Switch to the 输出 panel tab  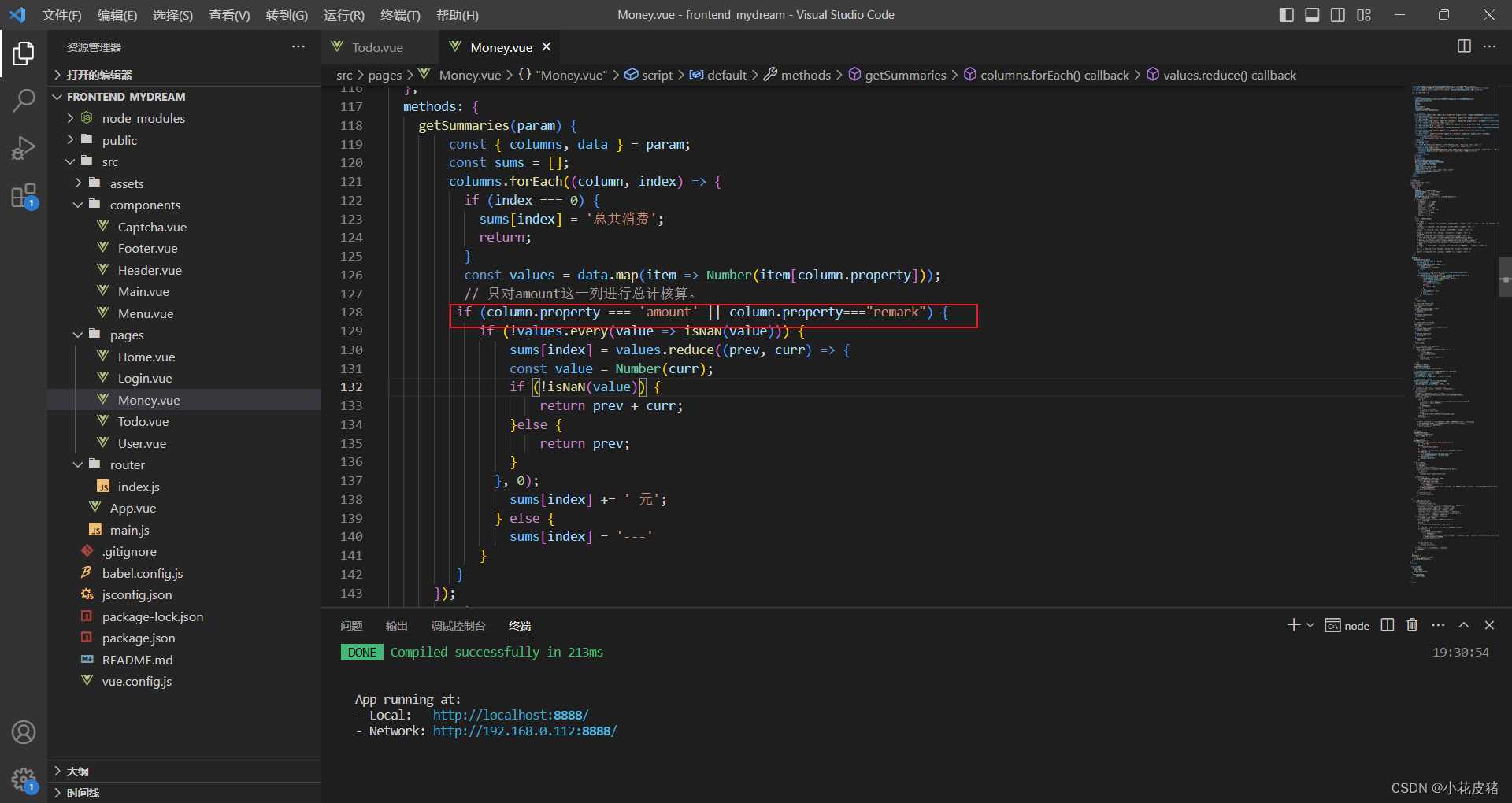click(x=397, y=626)
